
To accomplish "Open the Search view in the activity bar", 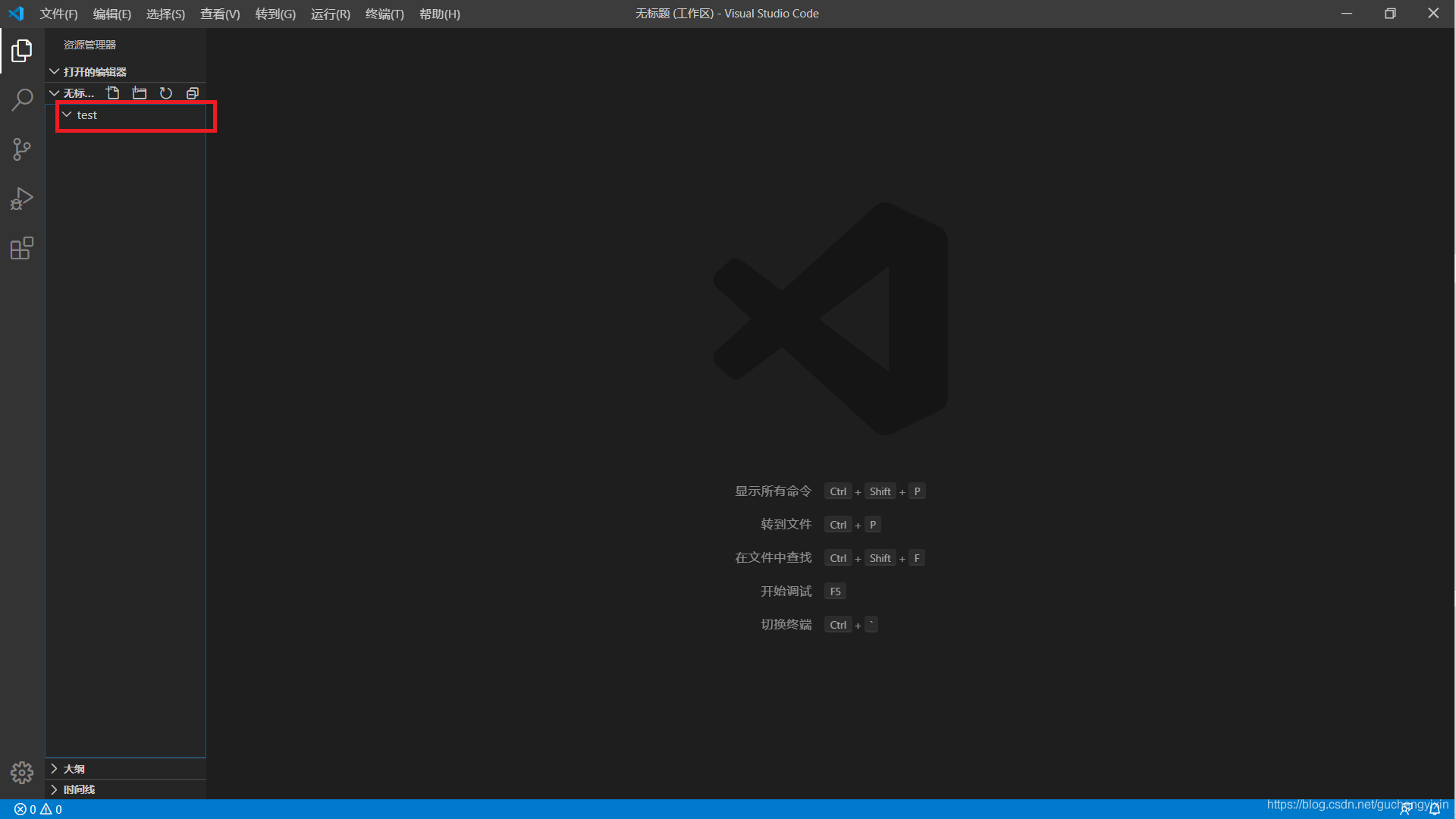I will pyautogui.click(x=22, y=99).
